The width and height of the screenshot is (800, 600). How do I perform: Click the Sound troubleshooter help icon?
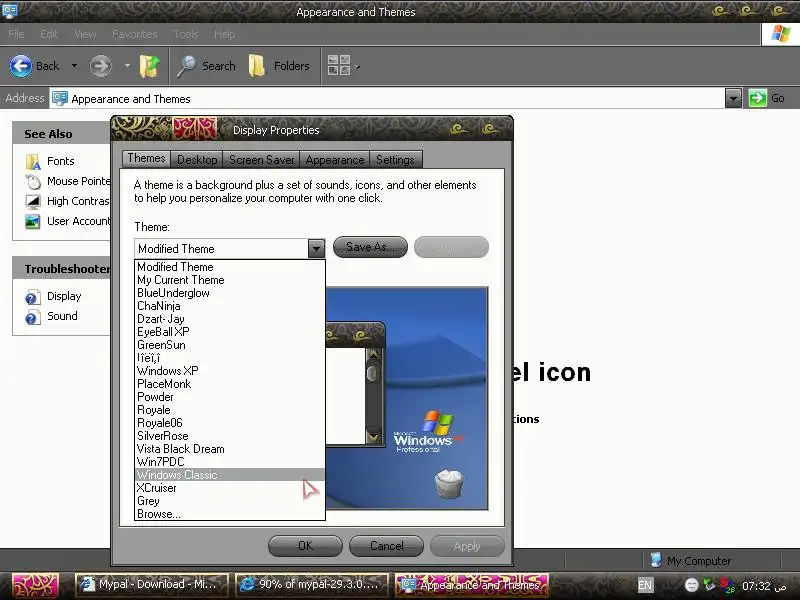tap(32, 317)
